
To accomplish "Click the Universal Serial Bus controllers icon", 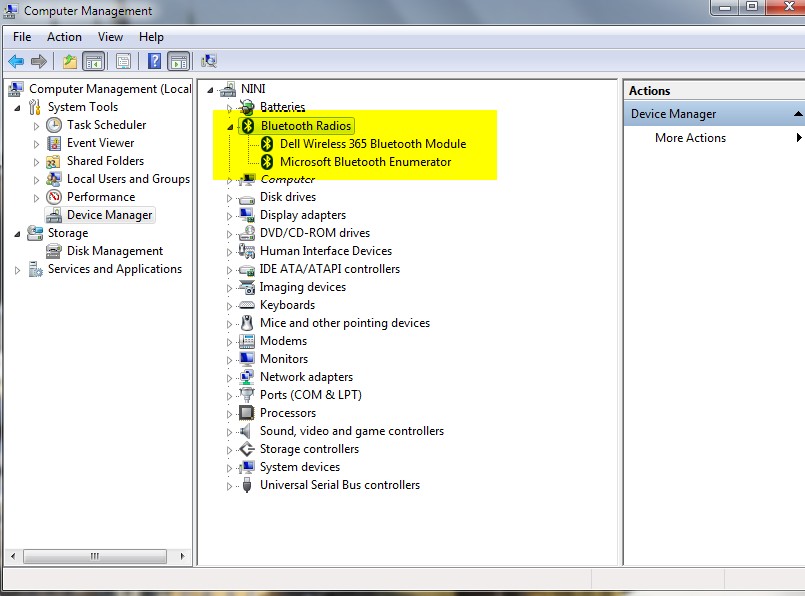I will click(246, 485).
